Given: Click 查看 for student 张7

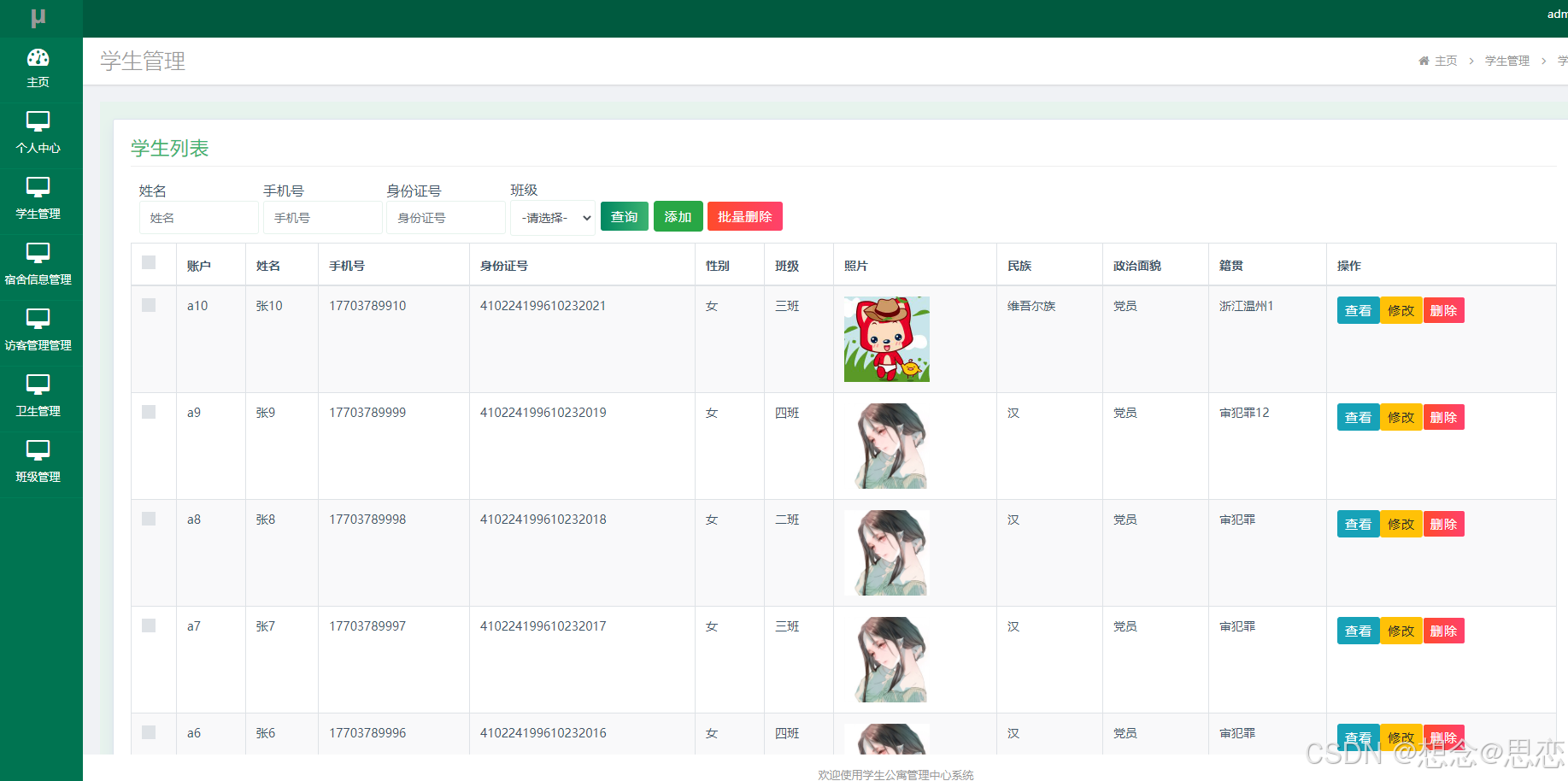Looking at the screenshot, I should [1358, 631].
